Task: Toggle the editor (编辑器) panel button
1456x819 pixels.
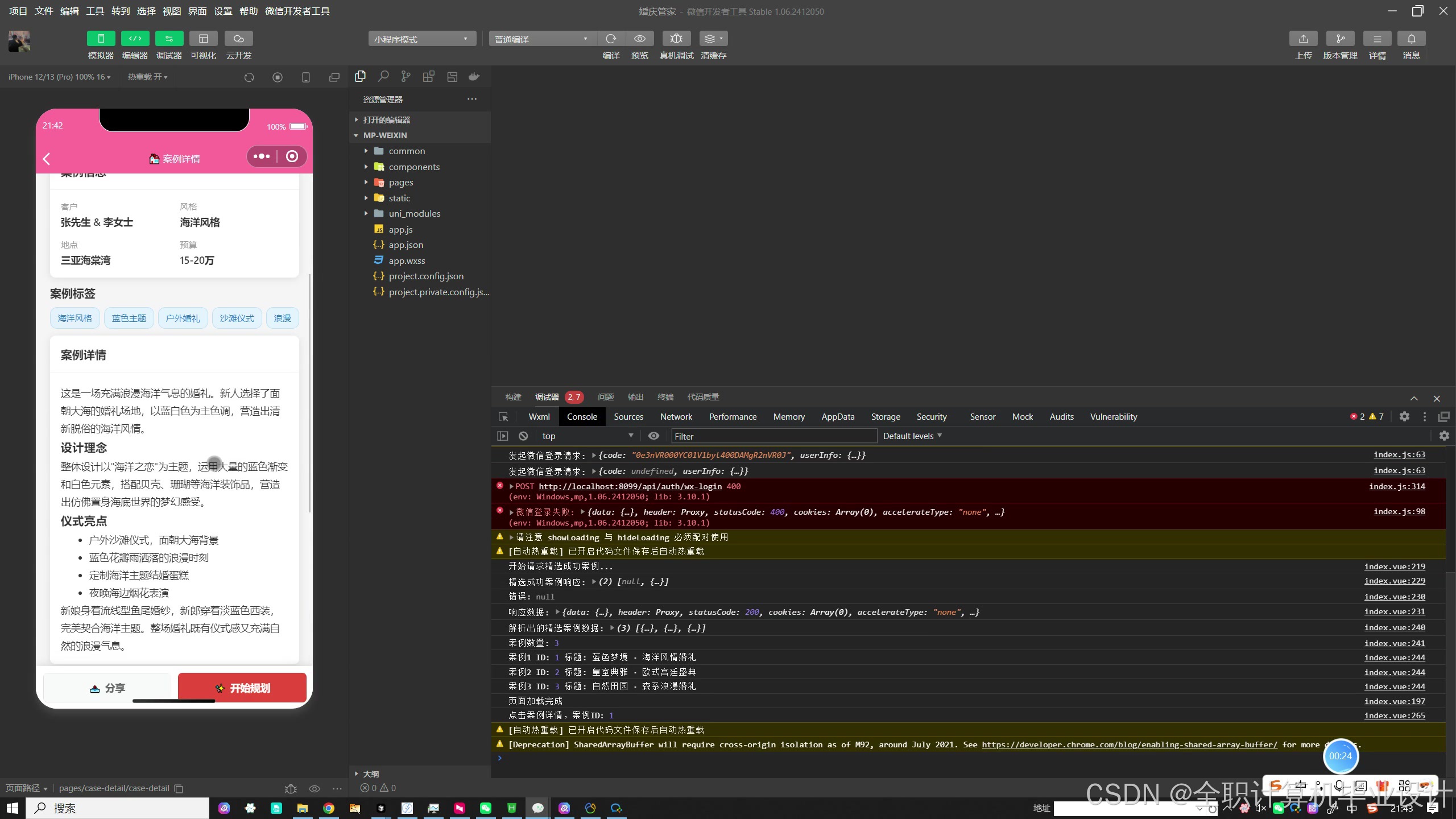Action: pos(135,39)
